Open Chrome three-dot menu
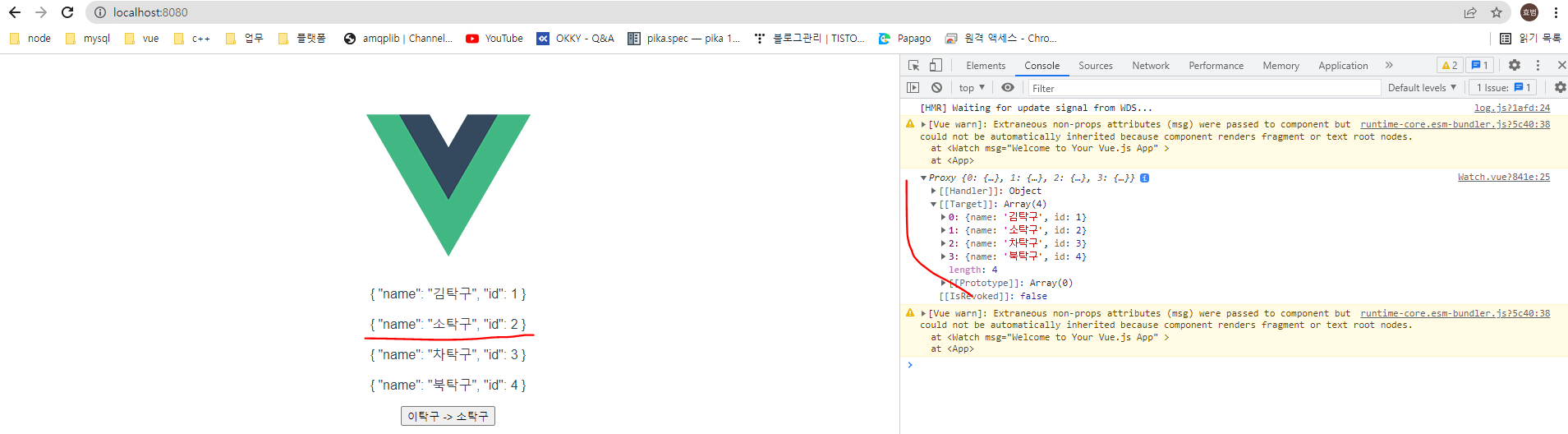1568x434 pixels. click(1556, 12)
